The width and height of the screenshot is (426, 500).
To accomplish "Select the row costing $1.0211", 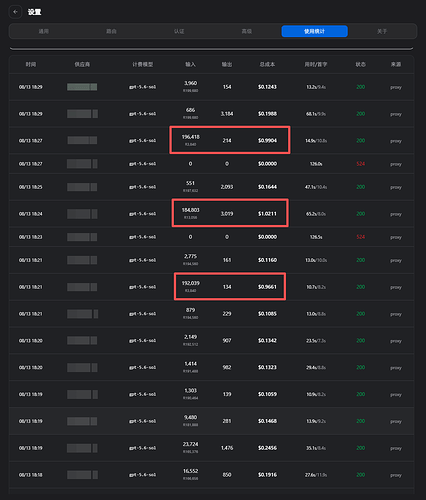I will pos(211,214).
